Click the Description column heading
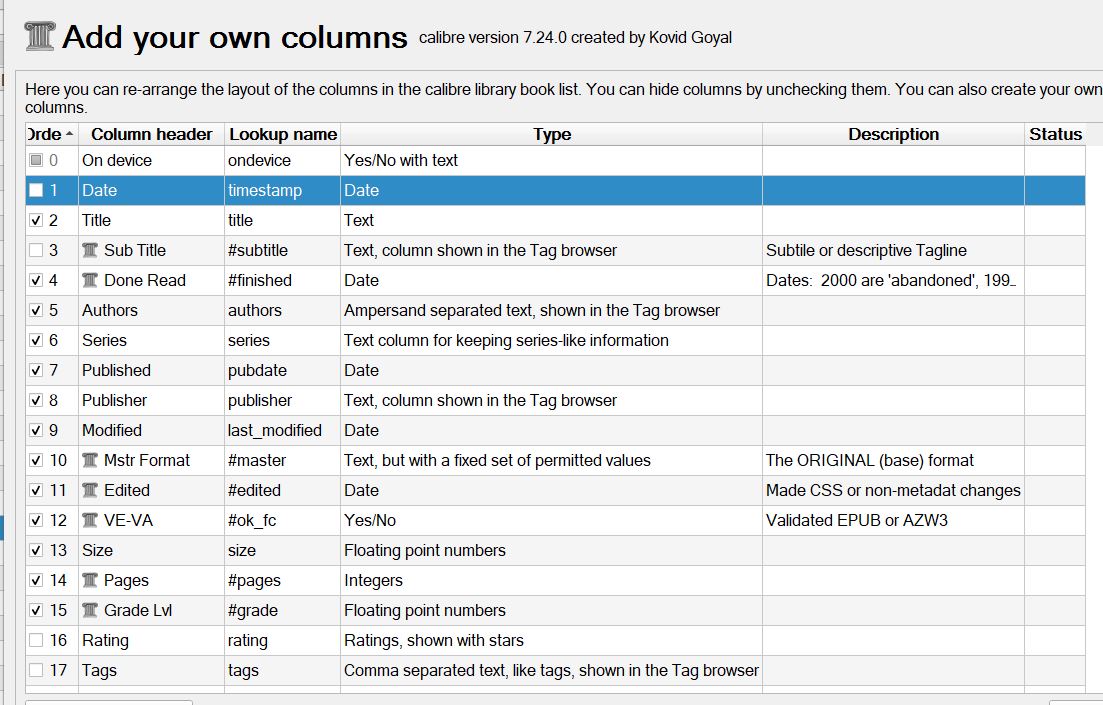This screenshot has height=705, width=1103. (x=893, y=134)
